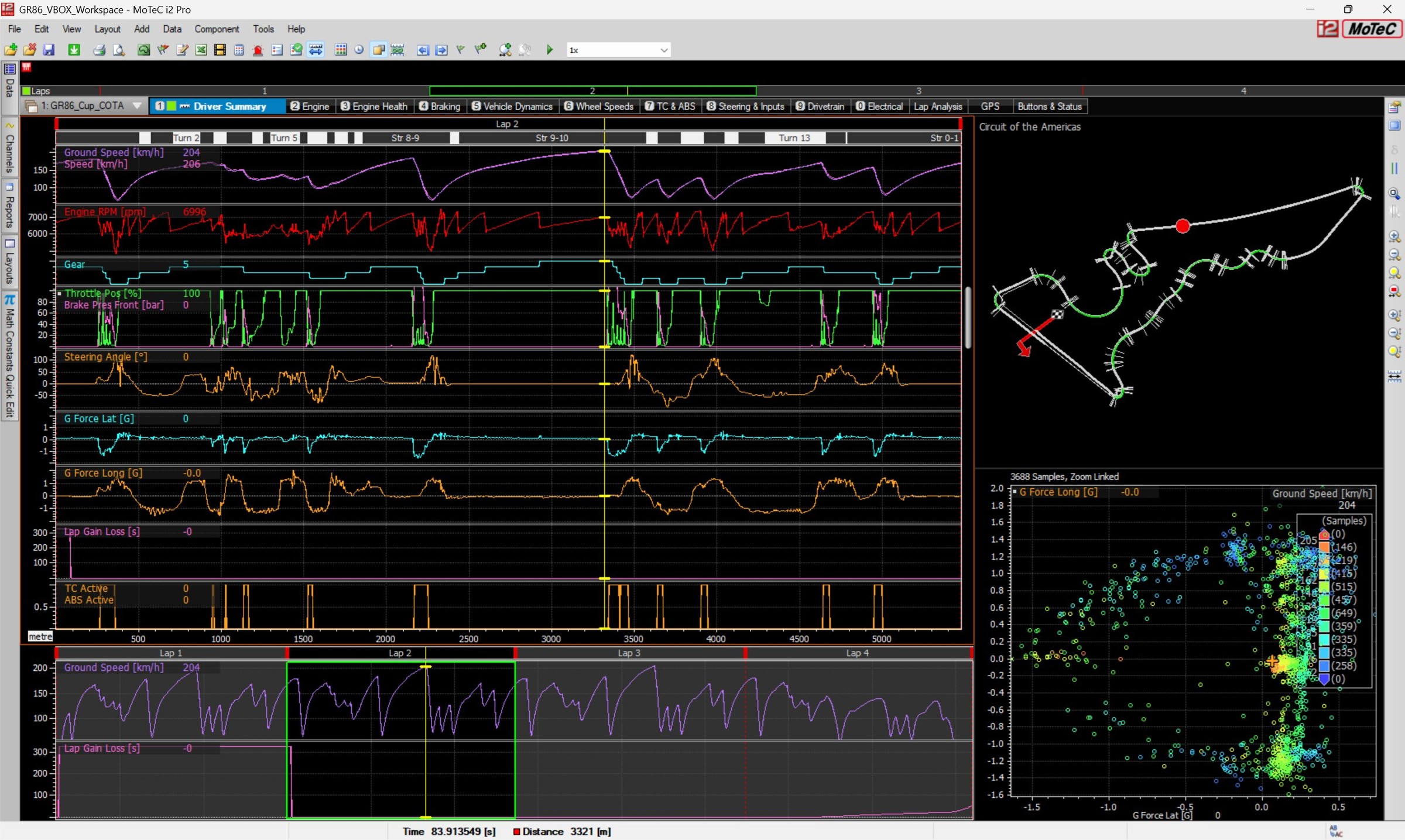Save the workspace with the floppy disk icon
Screen dimensions: 1405x840
click(49, 50)
